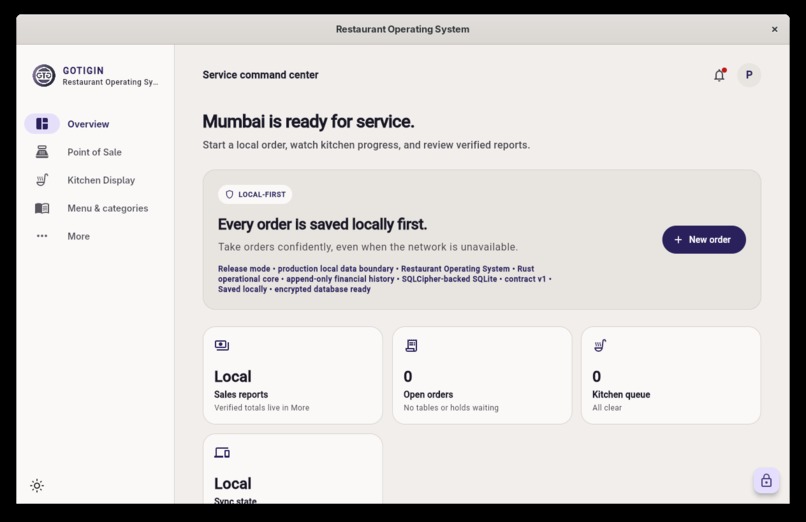Click 'Service command center' heading

(260, 75)
